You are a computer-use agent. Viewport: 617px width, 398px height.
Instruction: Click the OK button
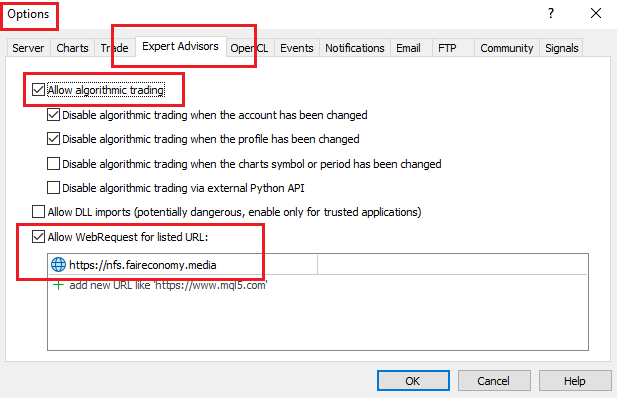[413, 381]
